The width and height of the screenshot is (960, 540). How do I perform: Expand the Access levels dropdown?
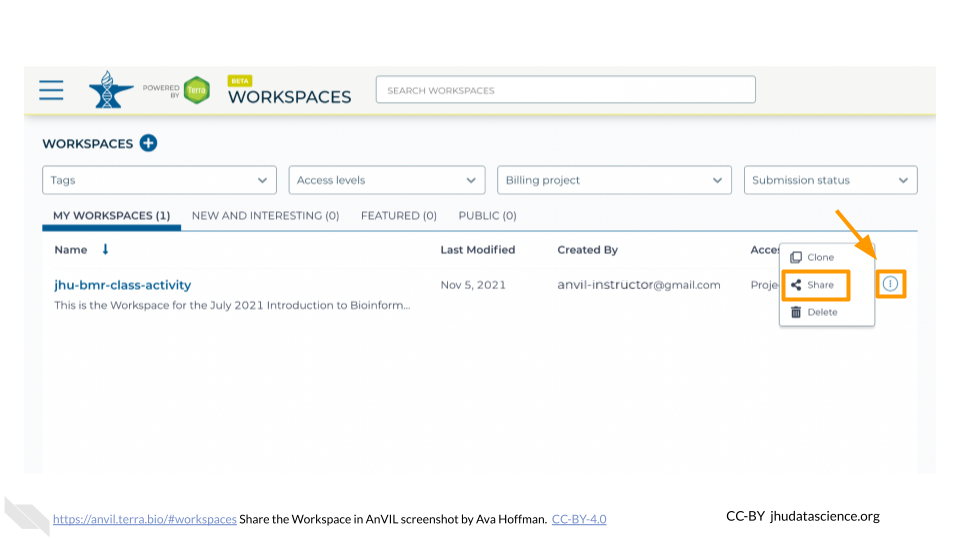click(x=387, y=180)
